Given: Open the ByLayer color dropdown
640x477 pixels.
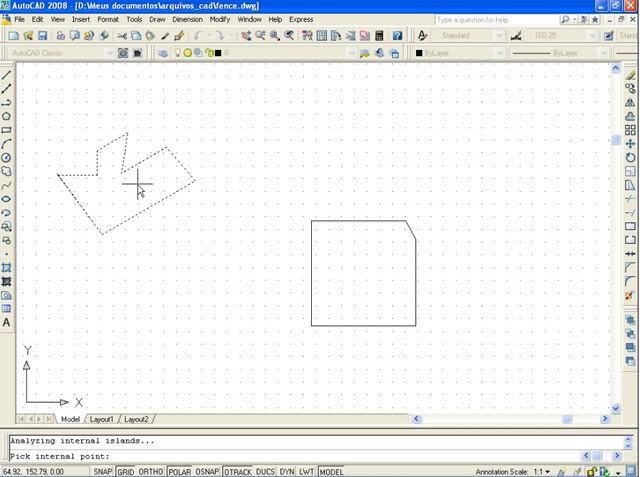Looking at the screenshot, I should (500, 53).
